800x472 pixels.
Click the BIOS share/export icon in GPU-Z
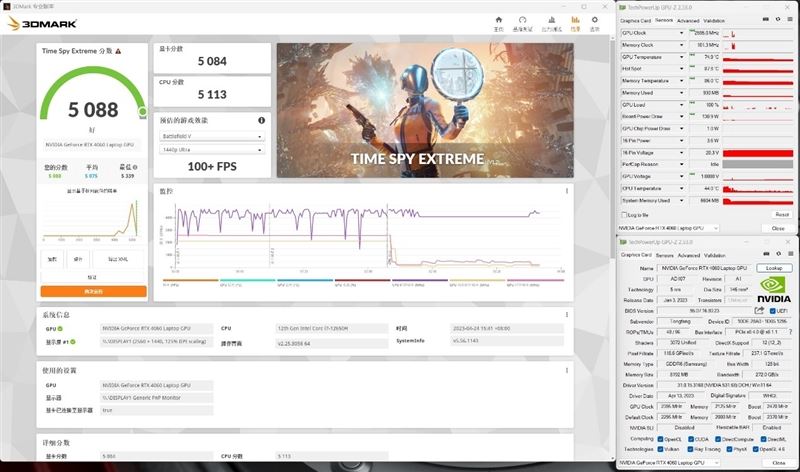tap(759, 310)
